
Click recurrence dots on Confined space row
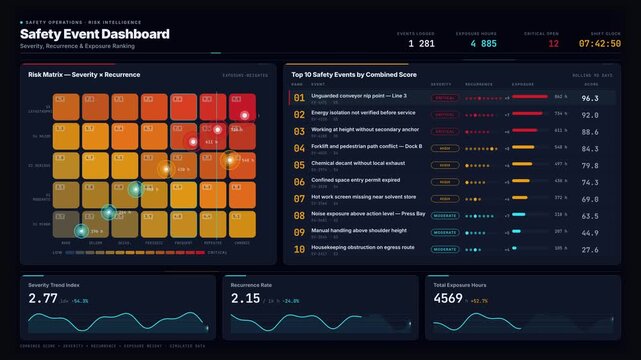point(475,183)
